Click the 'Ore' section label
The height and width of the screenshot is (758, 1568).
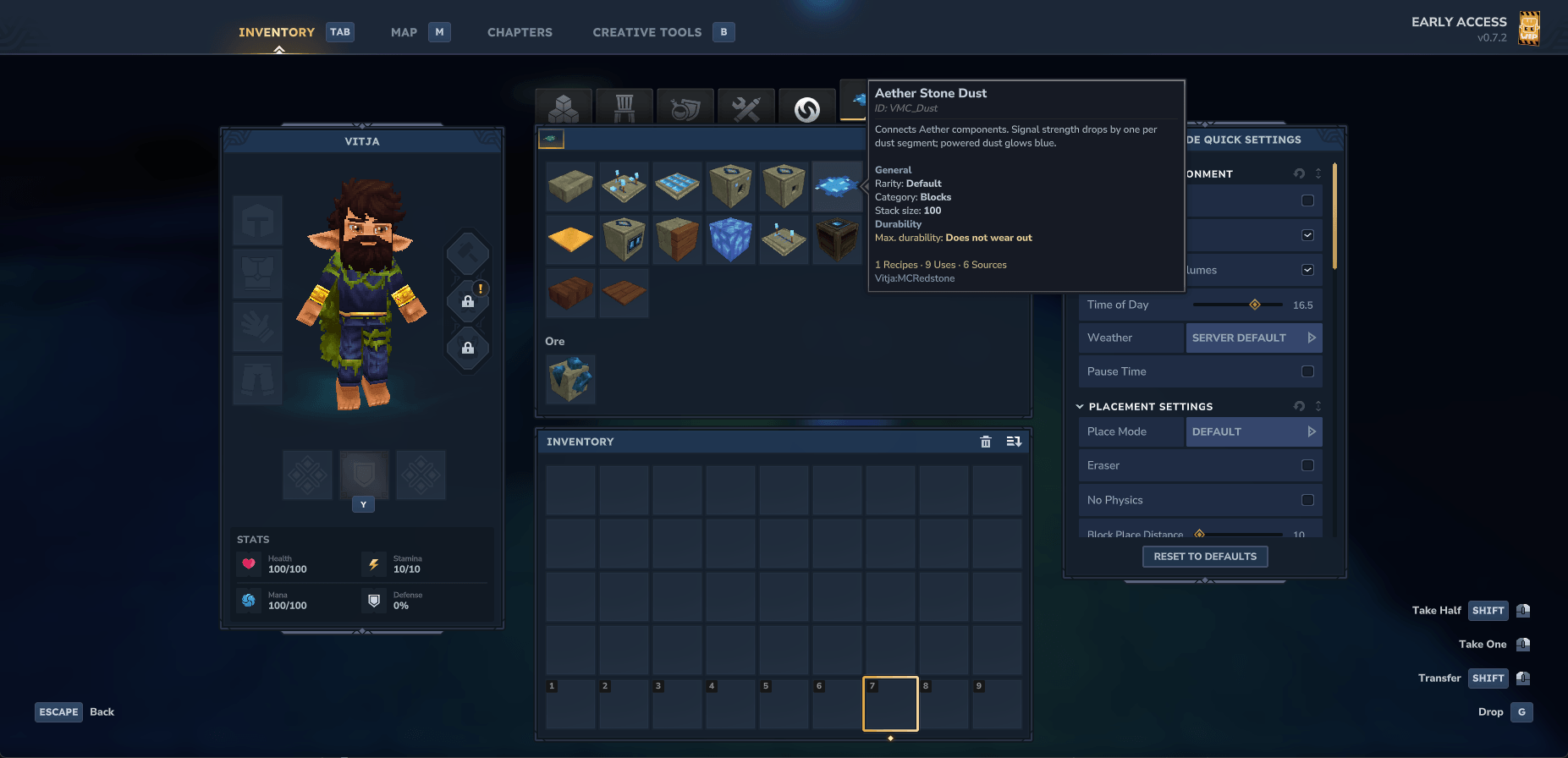click(554, 341)
